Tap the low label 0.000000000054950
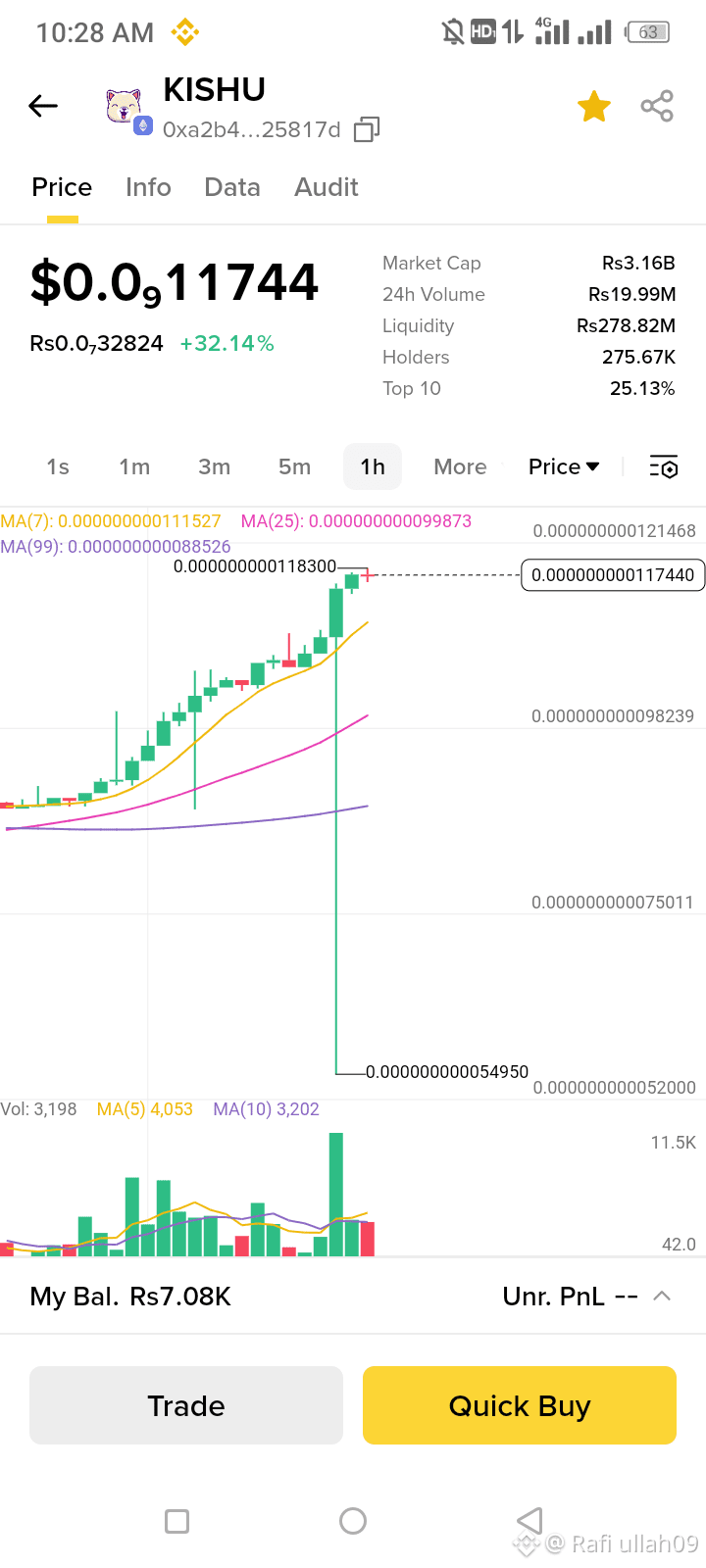This screenshot has height=1568, width=706. (447, 1072)
